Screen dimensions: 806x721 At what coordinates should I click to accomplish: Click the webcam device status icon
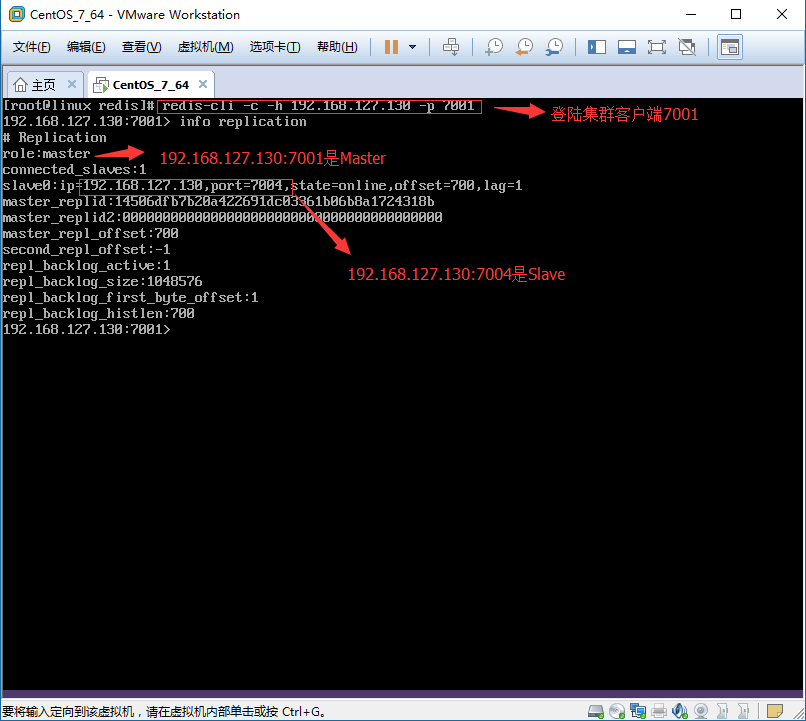[x=701, y=711]
